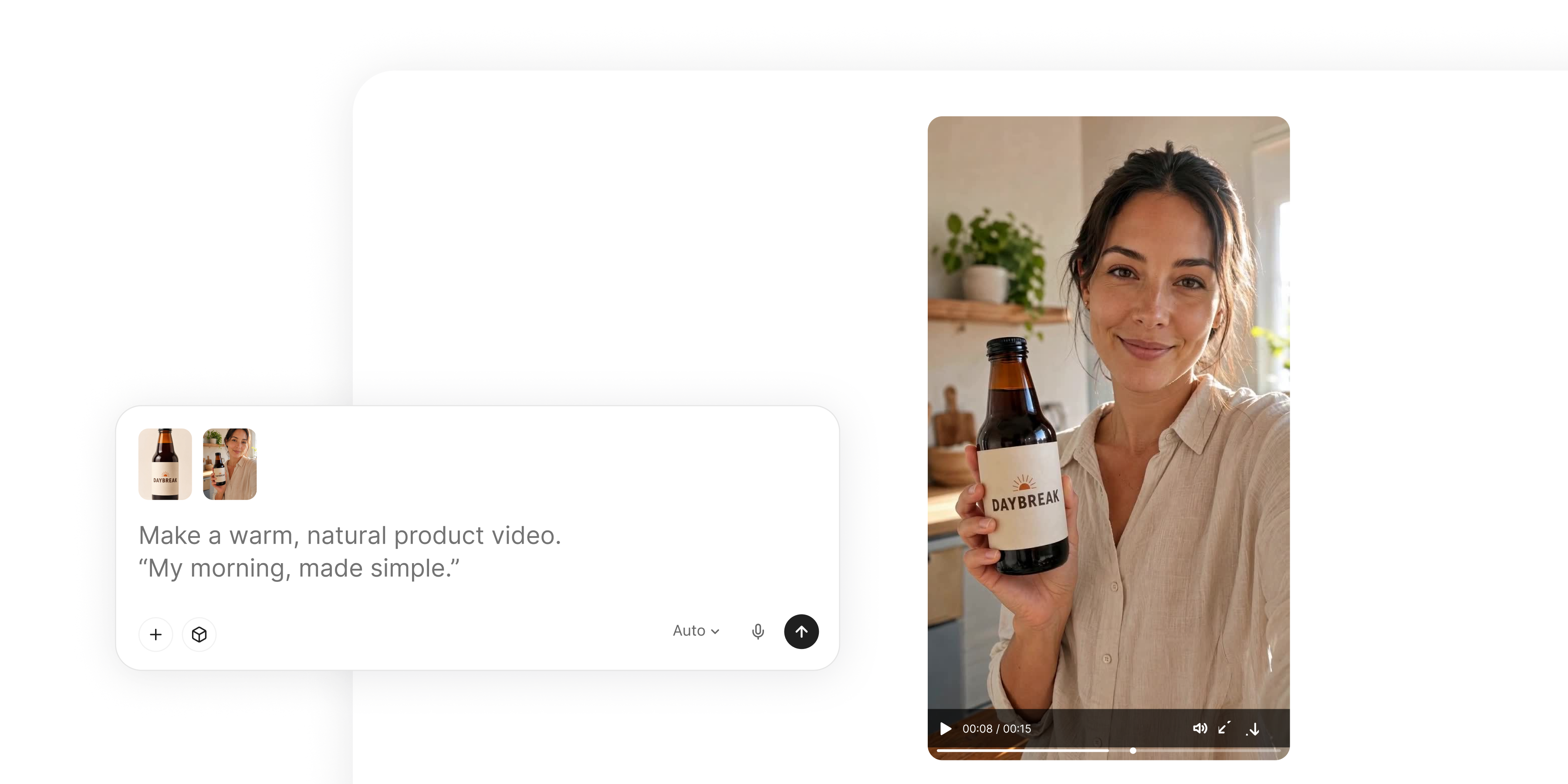Viewport: 1568px width, 784px height.
Task: Select the Daybreak bottle image thumbnail
Action: [165, 464]
